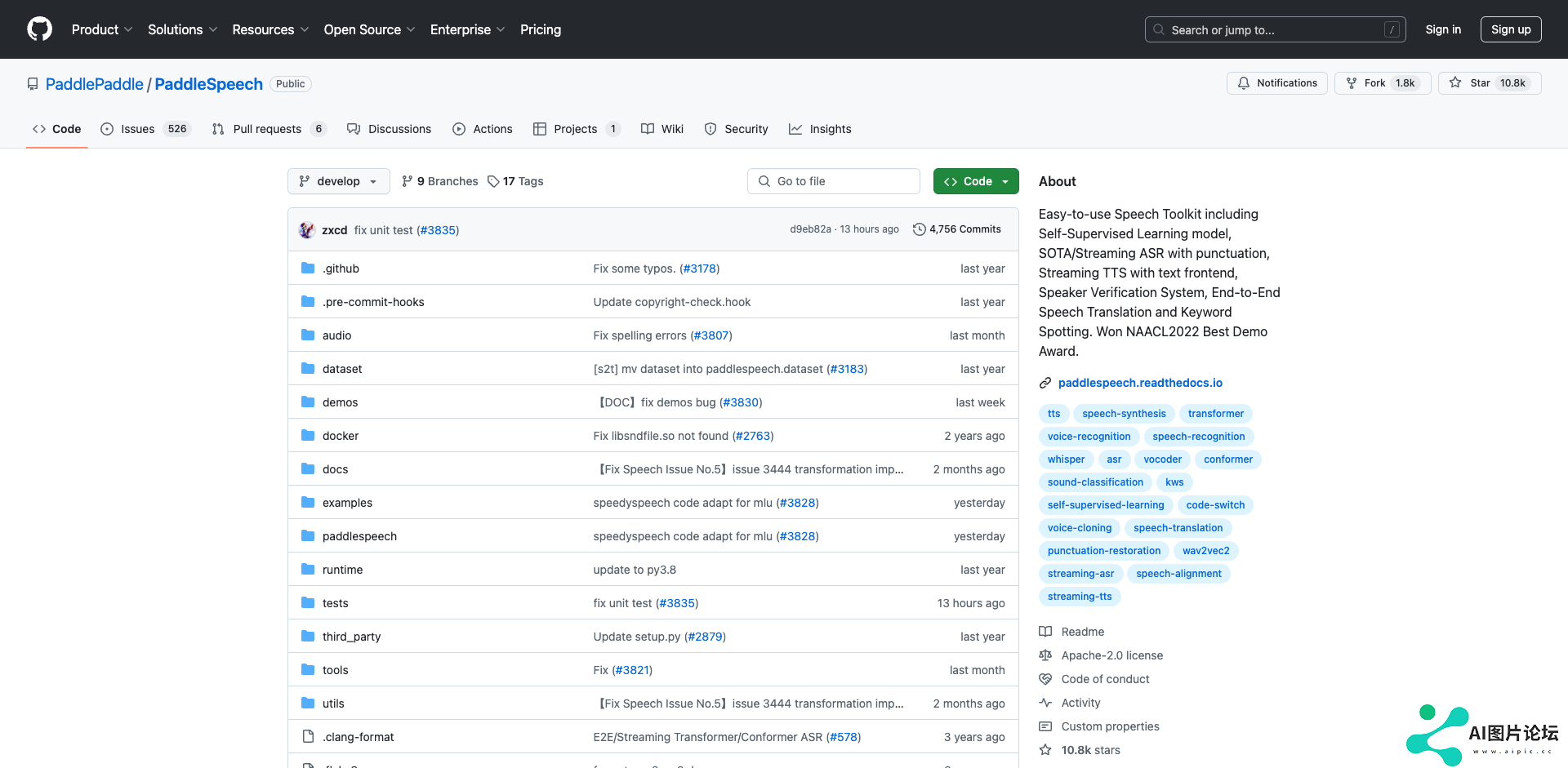Open the Projects tab
The width and height of the screenshot is (1568, 768).
click(x=577, y=129)
